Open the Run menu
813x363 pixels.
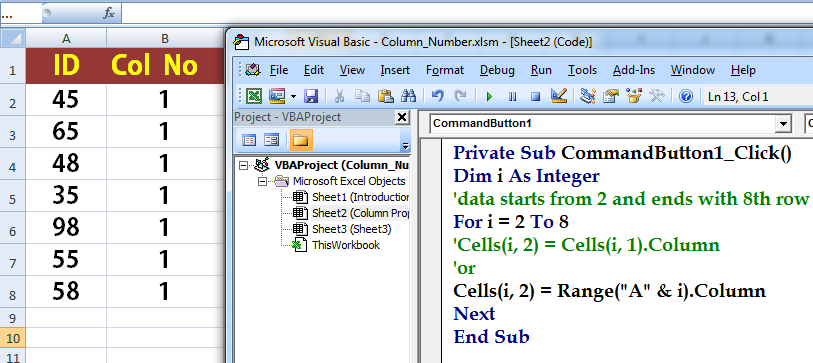click(541, 70)
